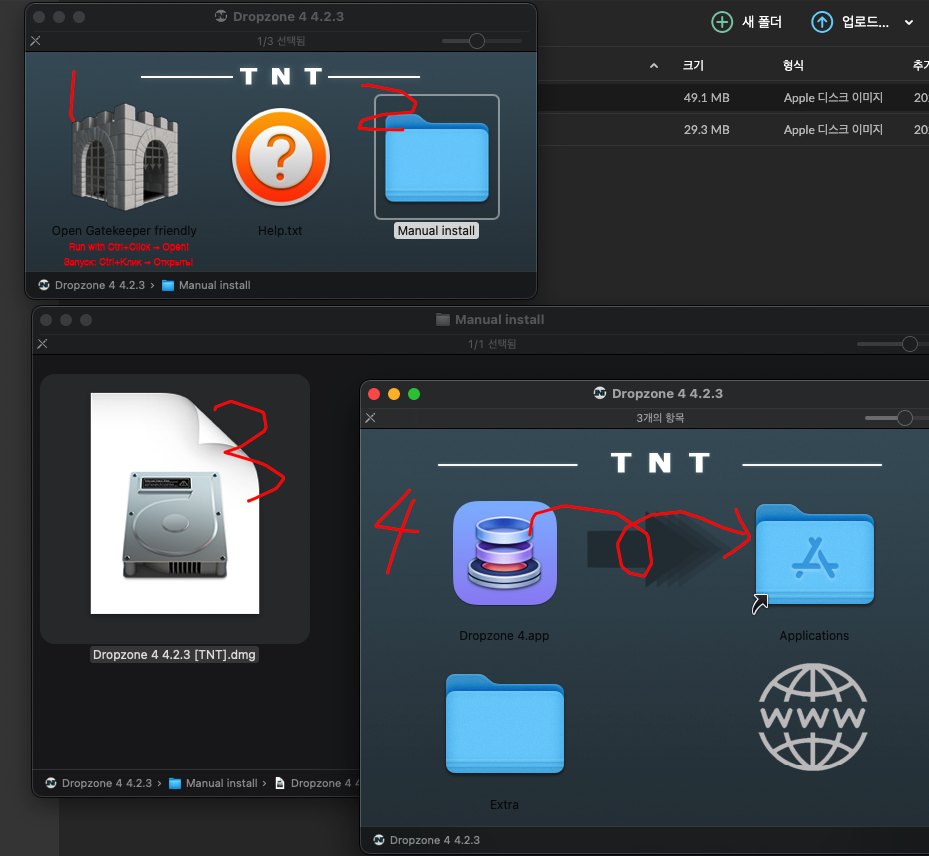
Task: Click the front Dropzone 4 4.2.3 window title
Action: point(667,393)
